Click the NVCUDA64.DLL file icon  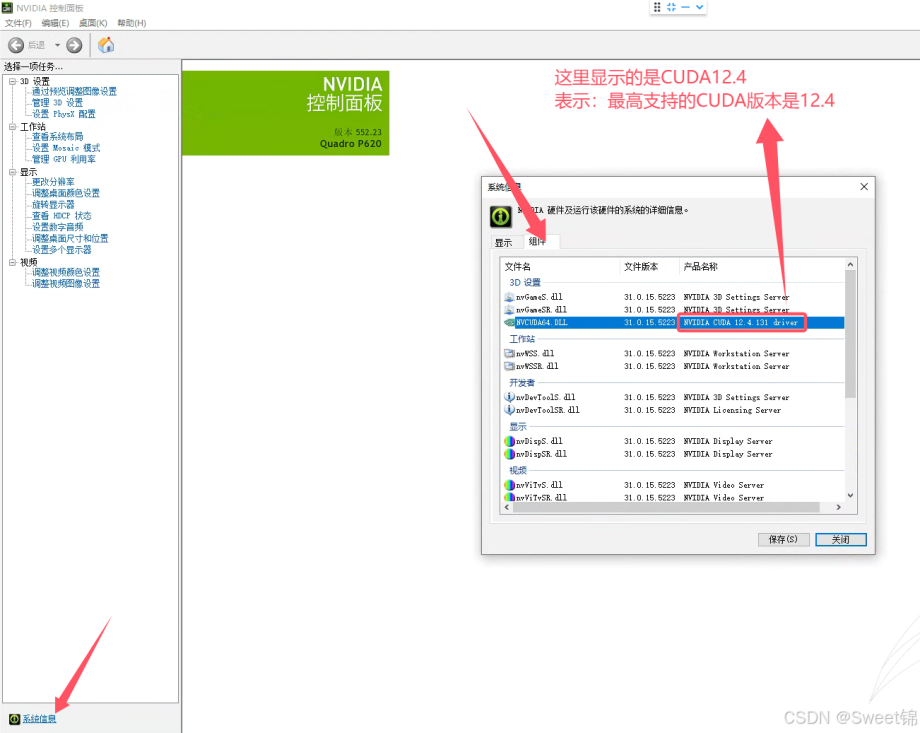(510, 323)
